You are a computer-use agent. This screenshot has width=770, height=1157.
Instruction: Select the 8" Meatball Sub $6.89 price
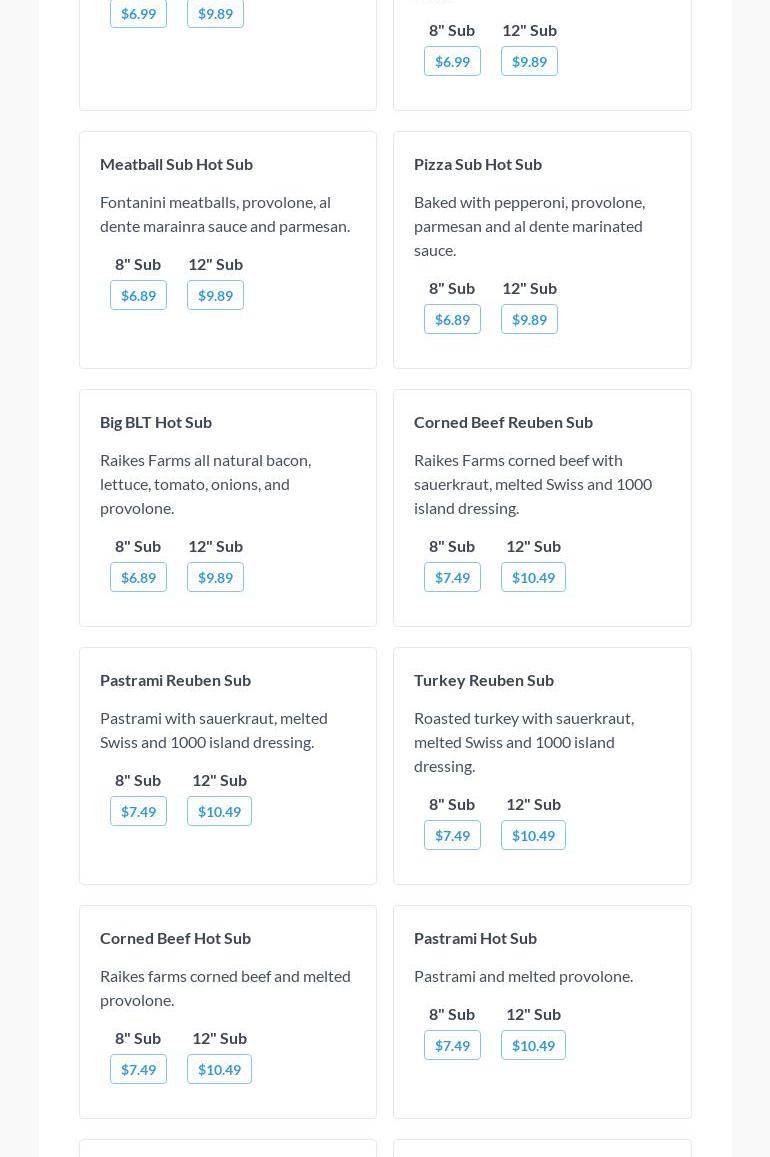[138, 295]
